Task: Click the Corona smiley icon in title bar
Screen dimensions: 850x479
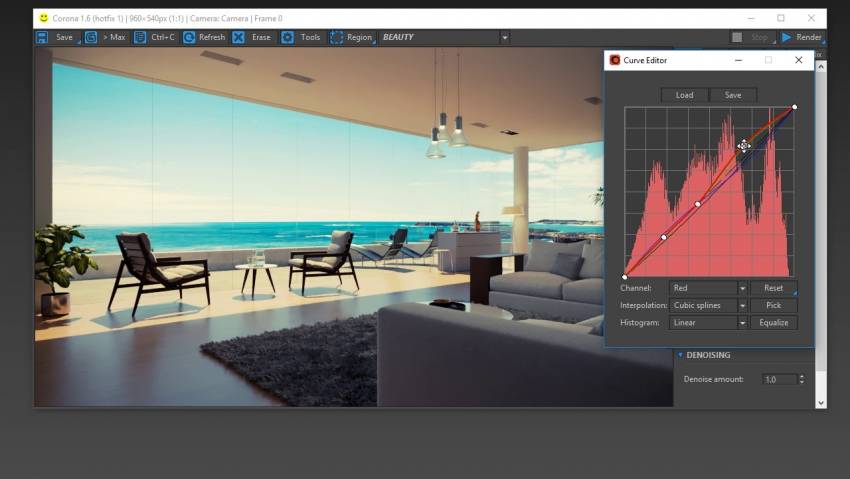Action: [x=44, y=18]
